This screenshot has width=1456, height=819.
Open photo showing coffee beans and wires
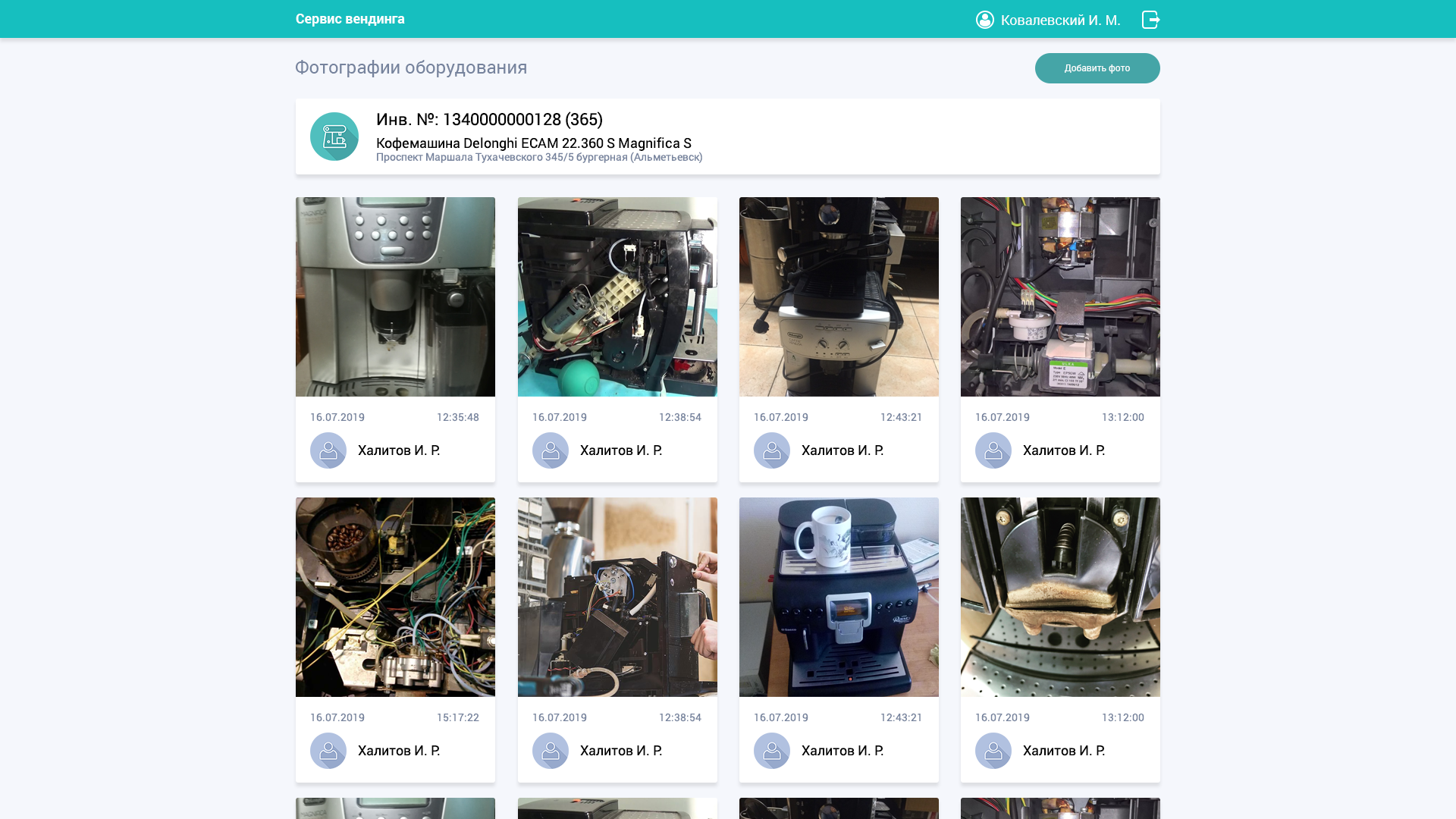tap(395, 597)
